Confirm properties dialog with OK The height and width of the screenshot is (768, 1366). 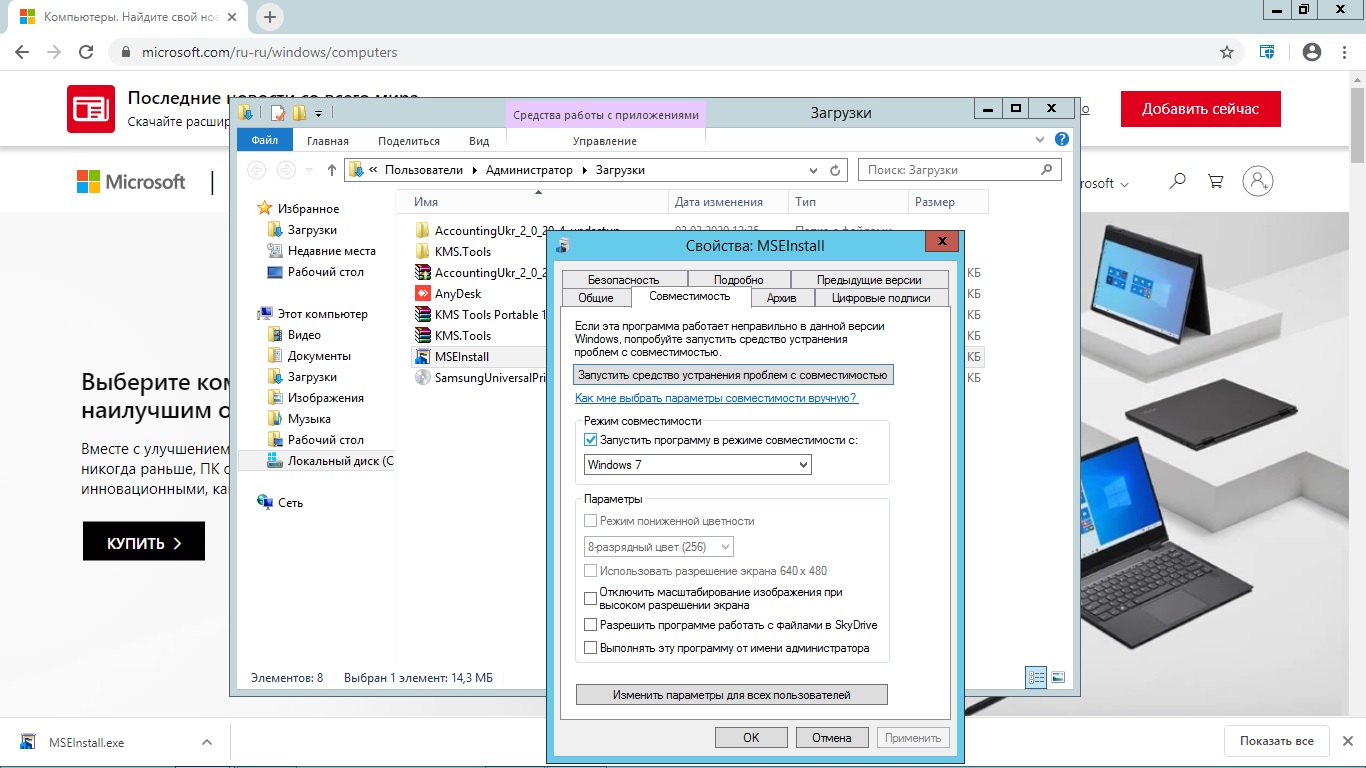pyautogui.click(x=751, y=738)
